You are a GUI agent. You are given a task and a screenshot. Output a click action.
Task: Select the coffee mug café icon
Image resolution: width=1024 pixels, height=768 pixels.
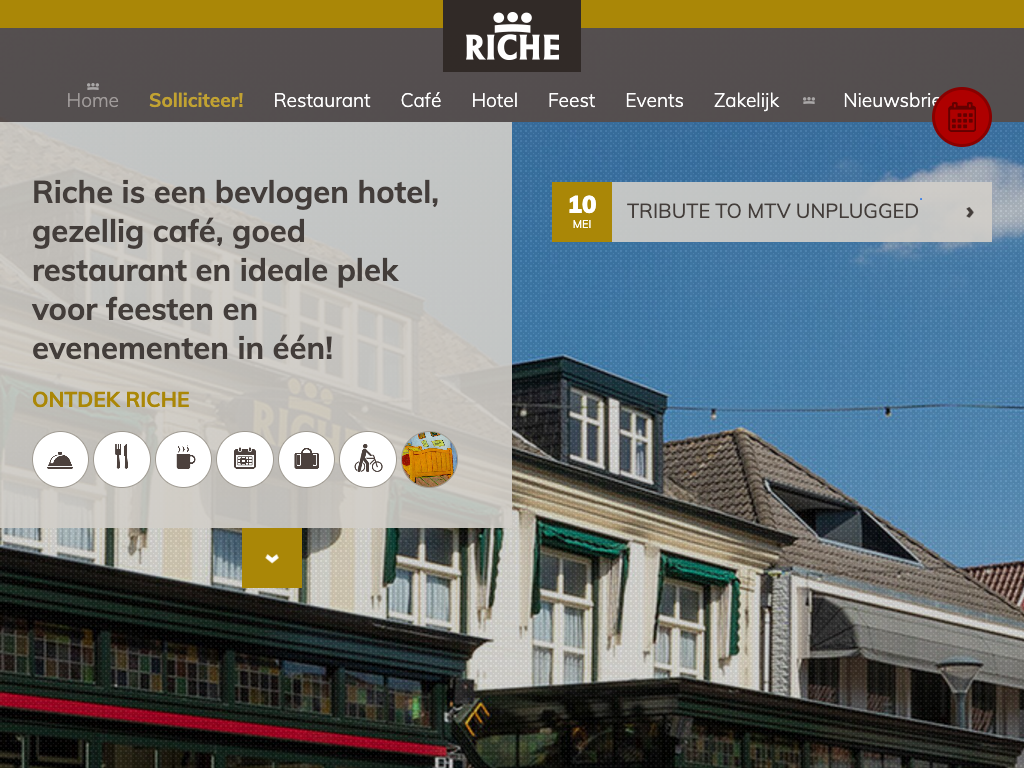coord(184,460)
